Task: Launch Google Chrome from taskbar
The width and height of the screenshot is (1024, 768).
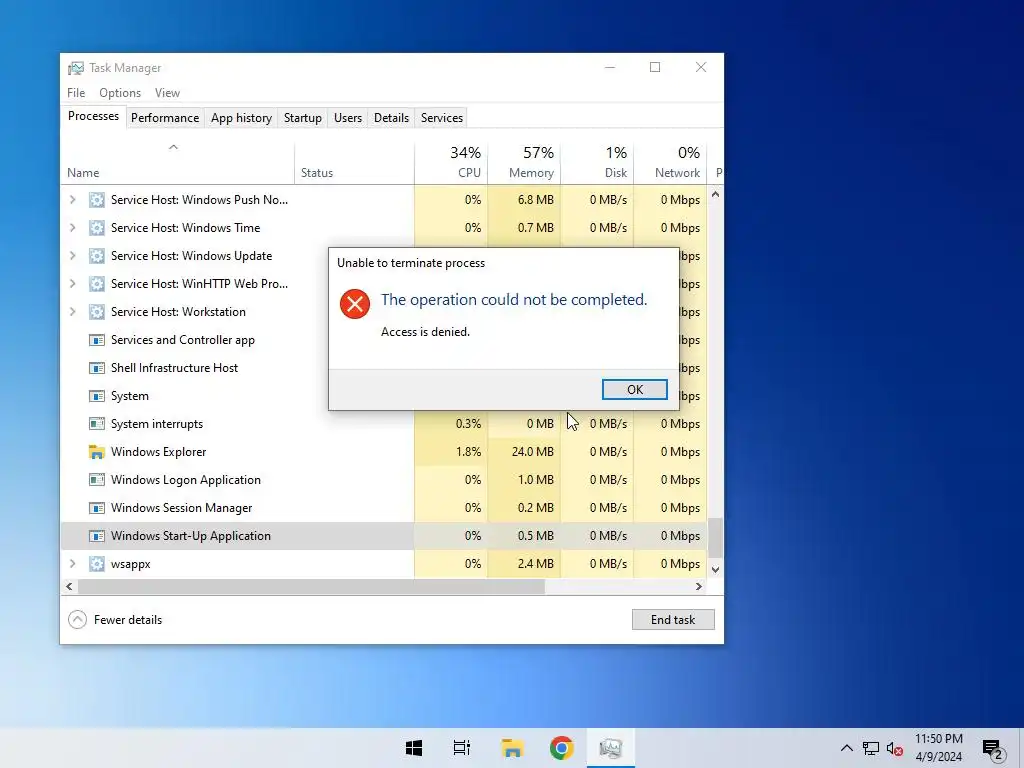Action: click(562, 748)
